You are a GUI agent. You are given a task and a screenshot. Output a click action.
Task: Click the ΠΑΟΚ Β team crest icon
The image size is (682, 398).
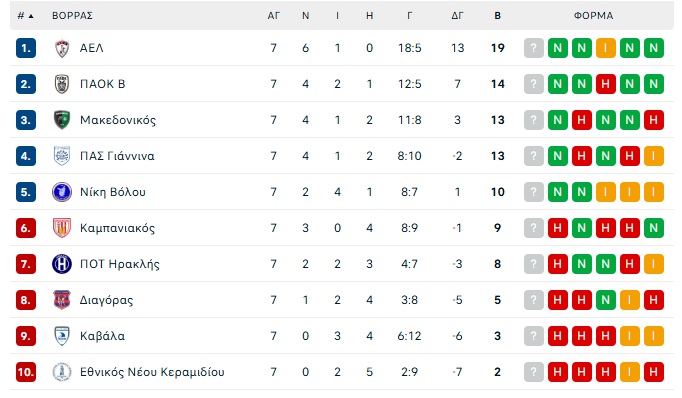click(x=62, y=84)
